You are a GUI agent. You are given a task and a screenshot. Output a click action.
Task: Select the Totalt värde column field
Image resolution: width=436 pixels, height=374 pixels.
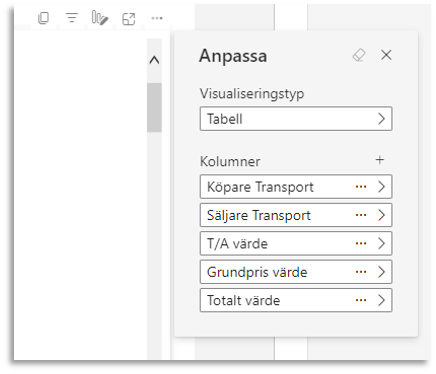(x=296, y=300)
